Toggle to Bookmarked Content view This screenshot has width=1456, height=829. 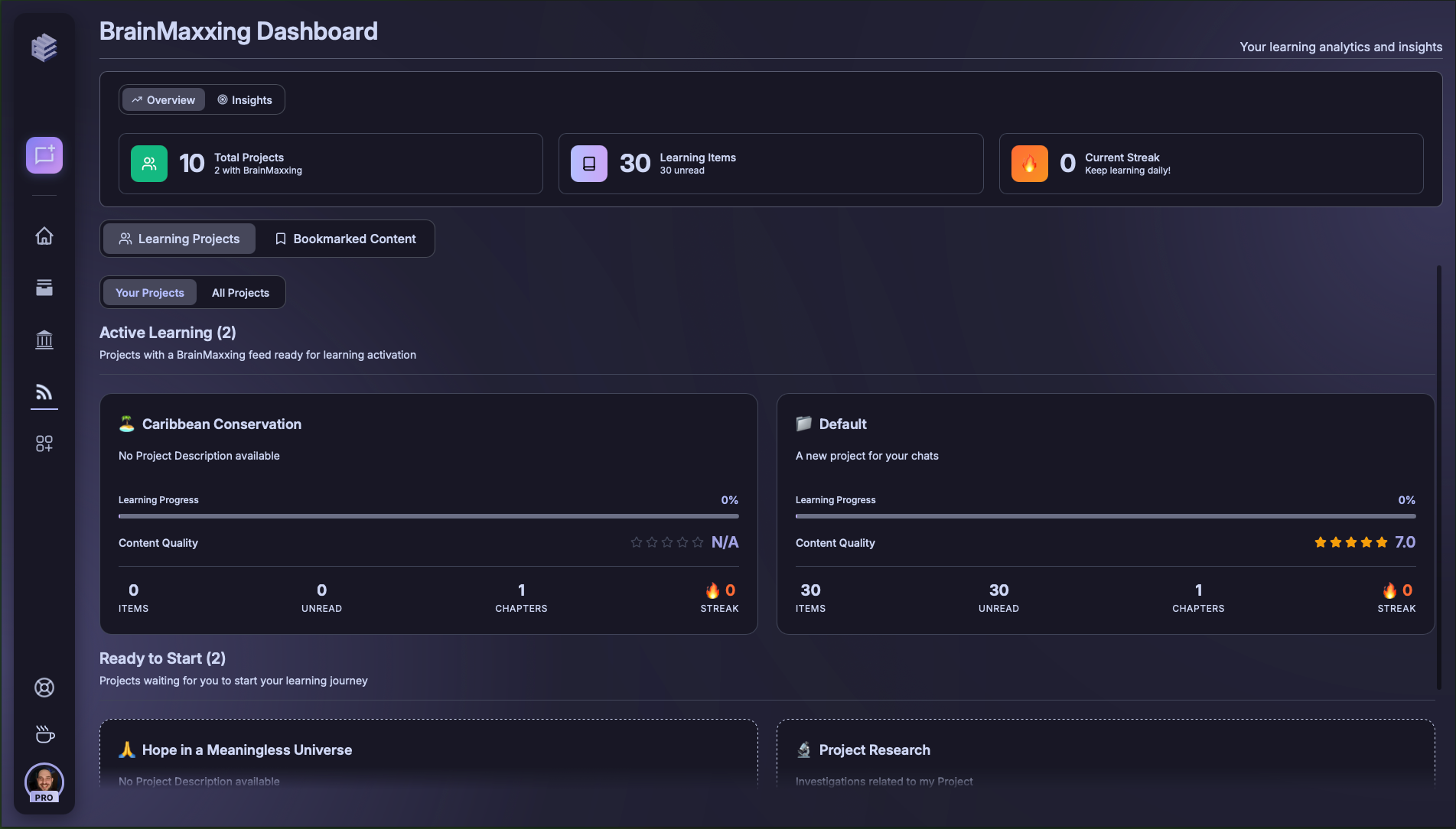346,239
